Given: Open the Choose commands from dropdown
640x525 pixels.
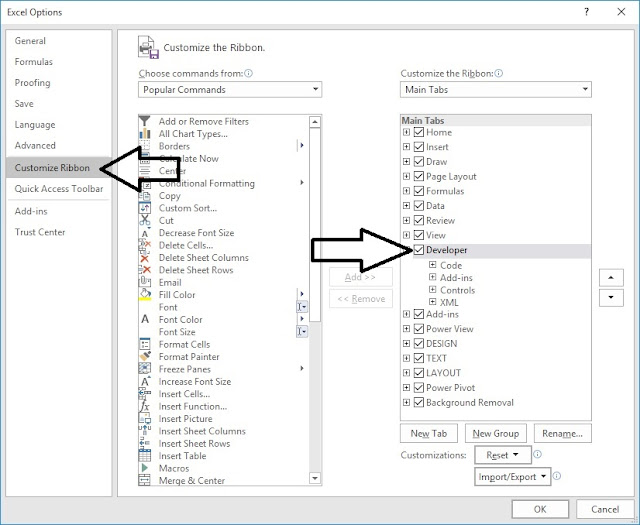Looking at the screenshot, I should click(x=230, y=89).
